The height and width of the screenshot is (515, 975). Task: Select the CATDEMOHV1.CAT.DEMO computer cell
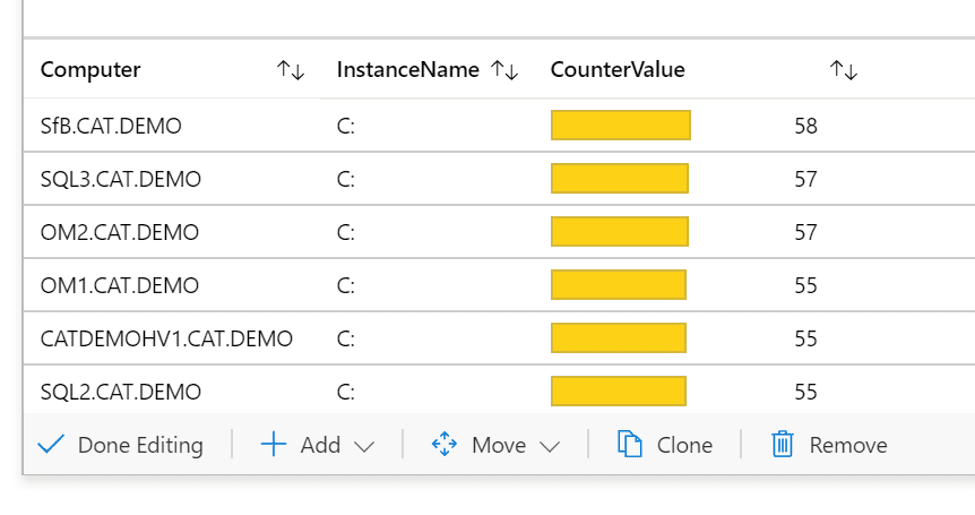tap(166, 339)
